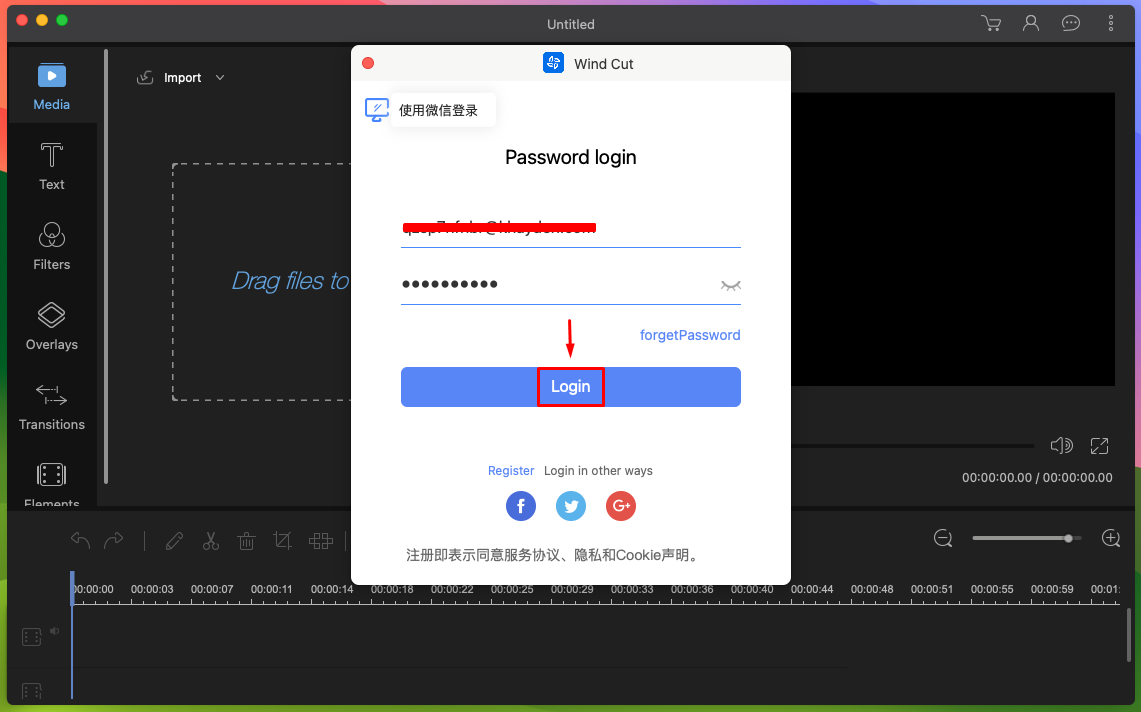Click the trash delete icon

point(247,541)
